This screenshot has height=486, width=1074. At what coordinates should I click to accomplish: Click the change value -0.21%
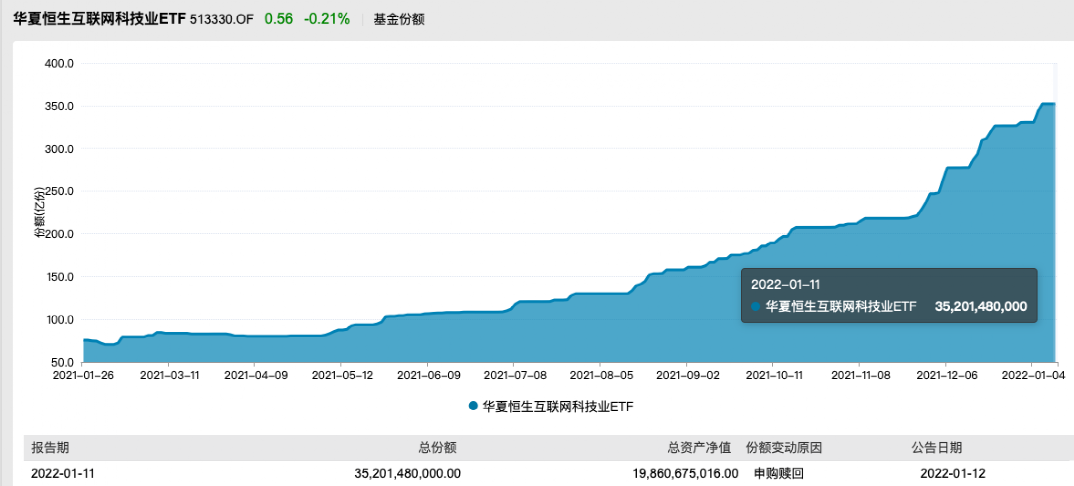click(327, 19)
